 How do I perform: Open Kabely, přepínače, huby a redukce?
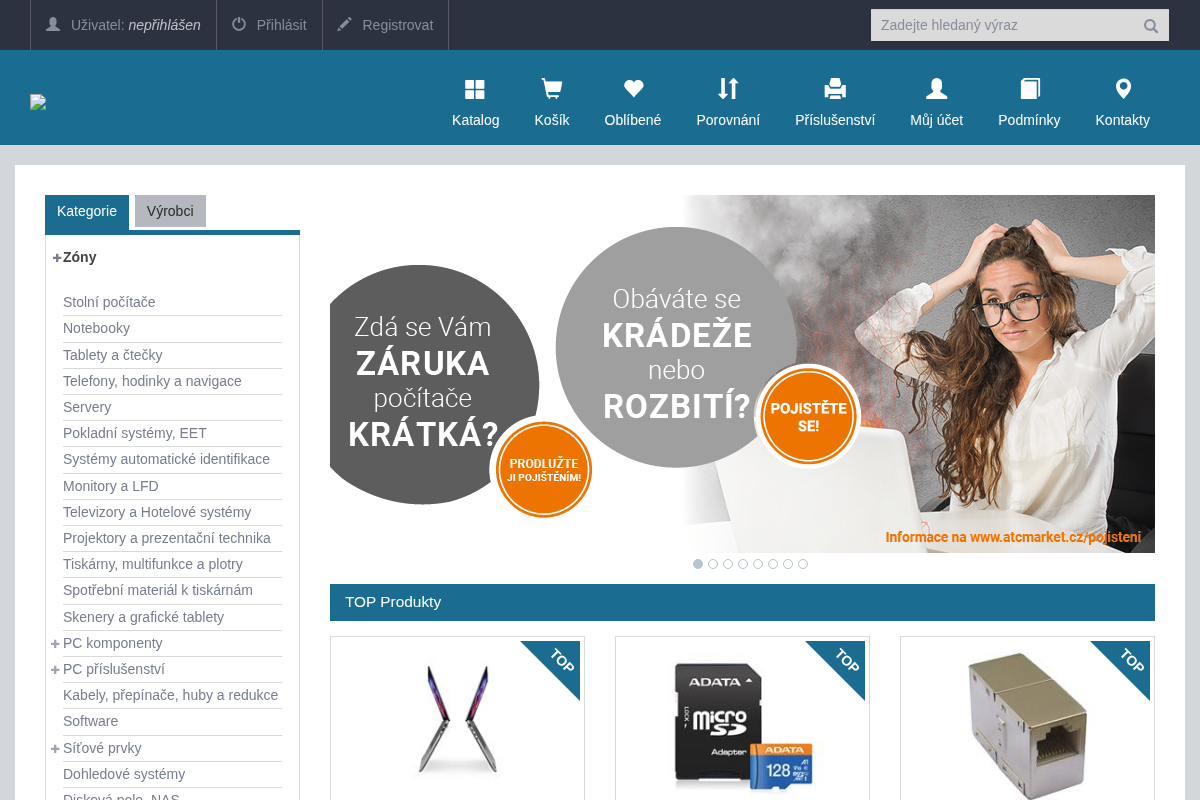pyautogui.click(x=170, y=695)
